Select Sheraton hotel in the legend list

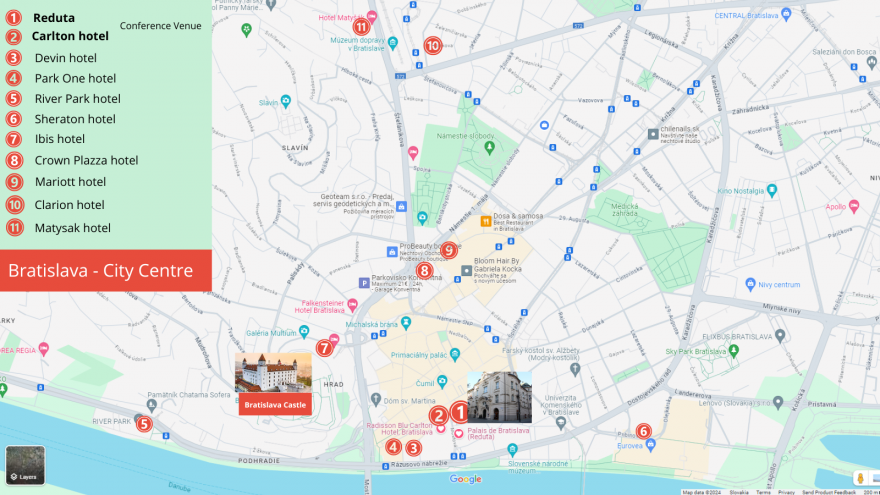pyautogui.click(x=74, y=119)
